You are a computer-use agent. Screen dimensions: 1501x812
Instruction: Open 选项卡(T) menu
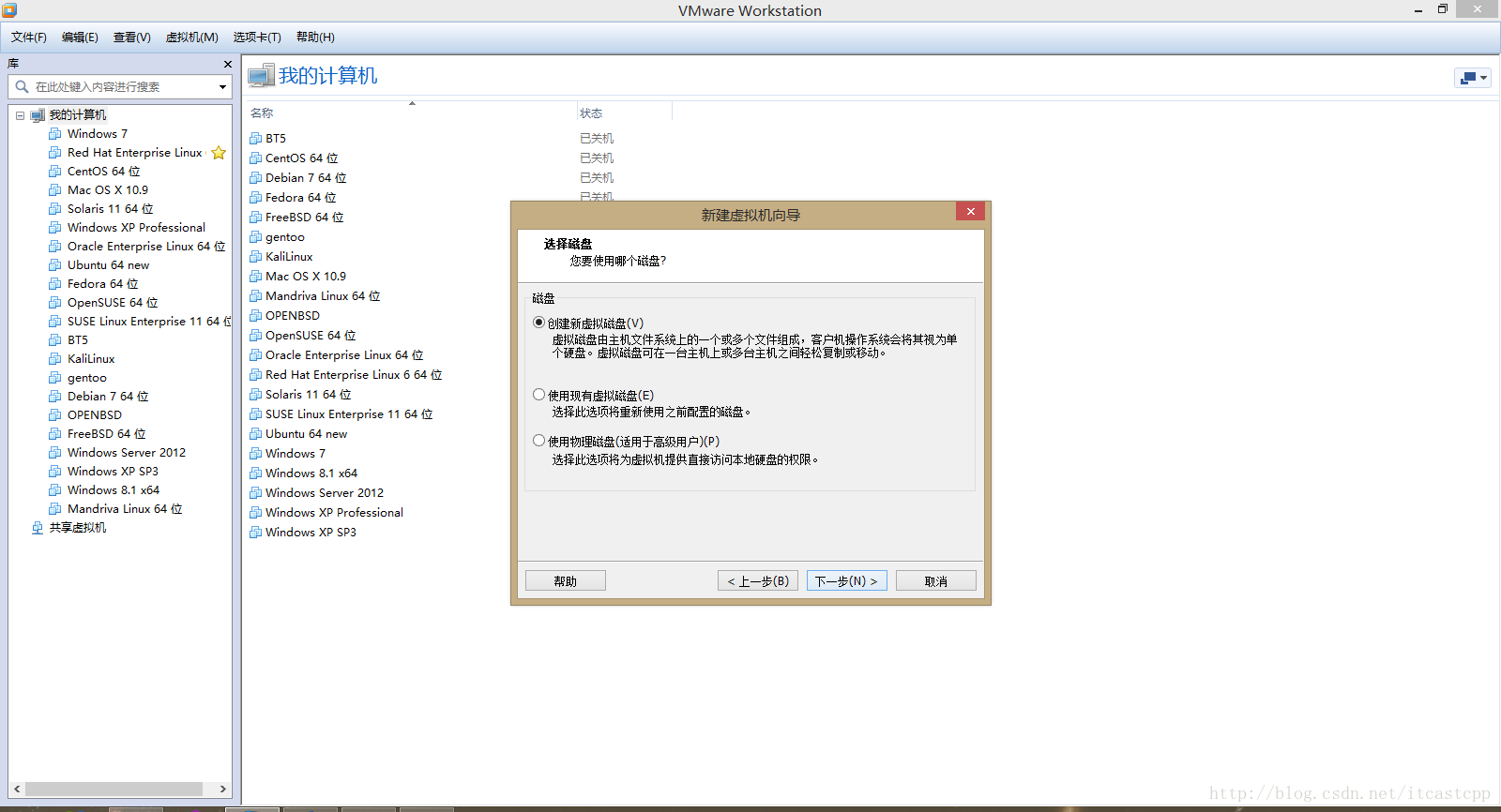pyautogui.click(x=257, y=38)
